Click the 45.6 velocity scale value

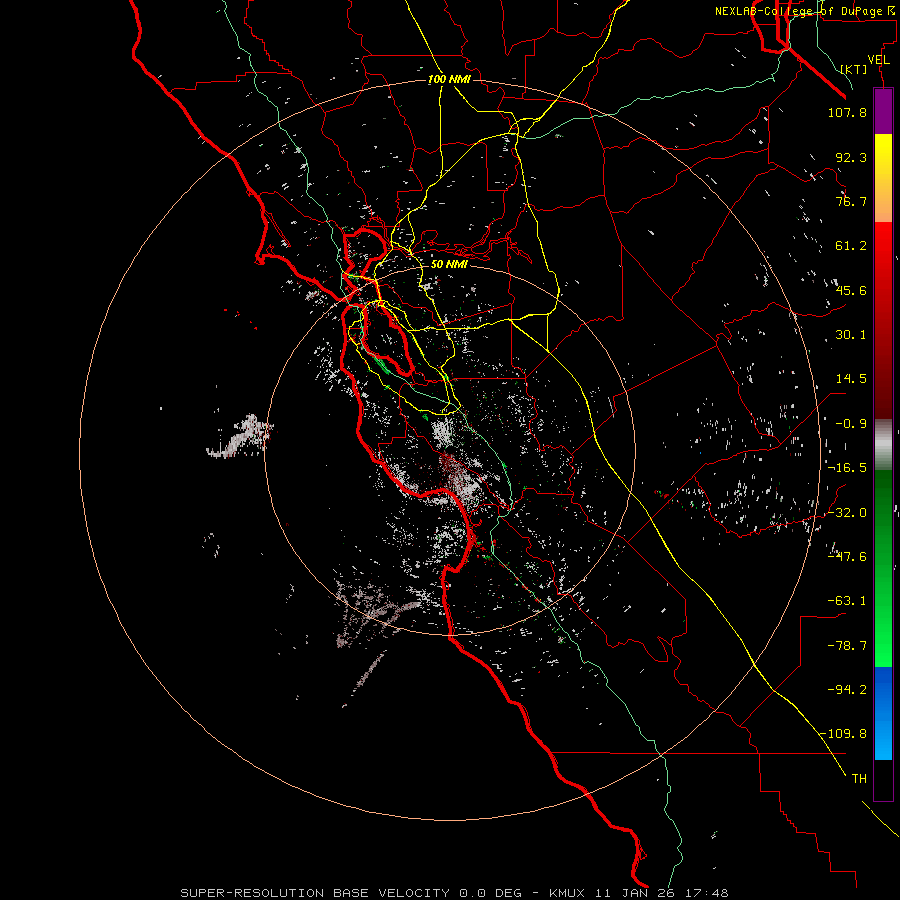coord(851,290)
